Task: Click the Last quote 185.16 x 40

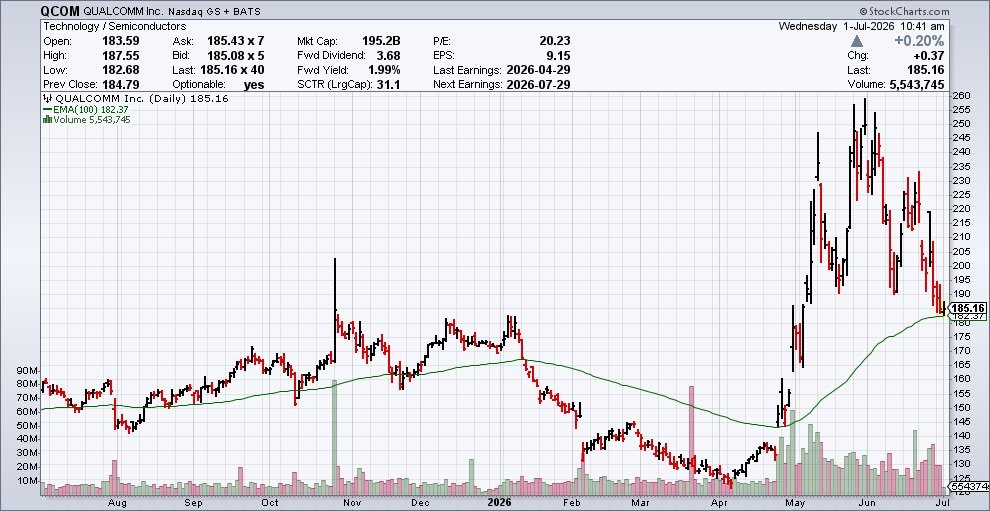Action: (232, 70)
